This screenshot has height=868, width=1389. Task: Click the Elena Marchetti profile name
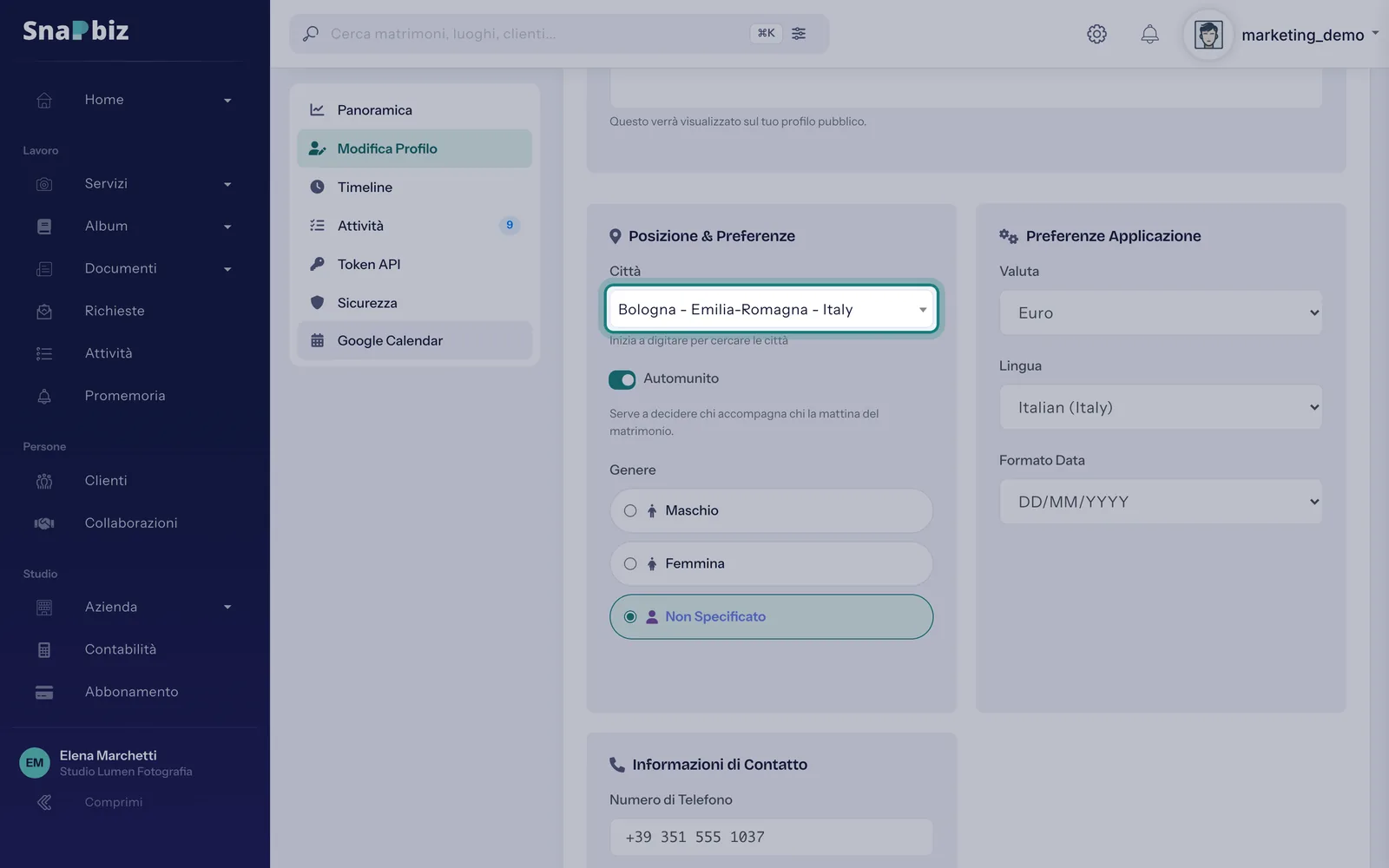click(x=109, y=755)
